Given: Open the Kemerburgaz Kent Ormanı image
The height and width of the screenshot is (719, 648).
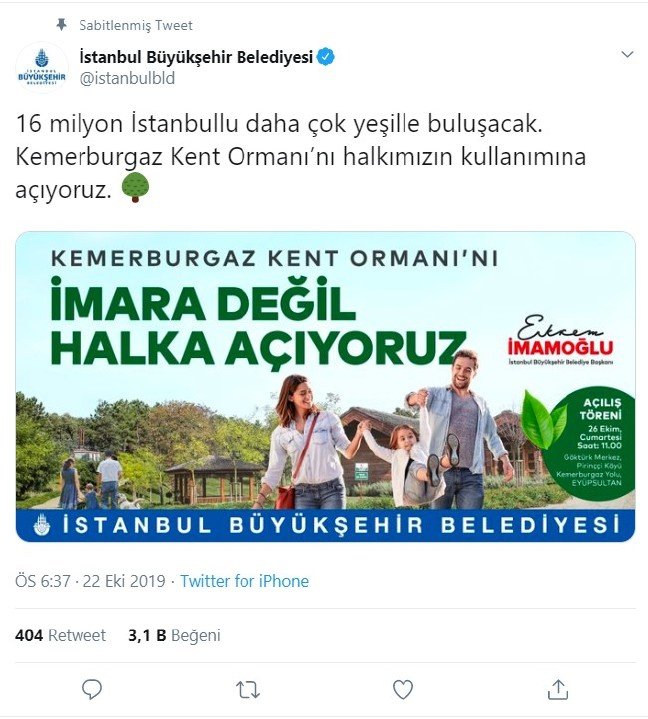Looking at the screenshot, I should (x=325, y=387).
